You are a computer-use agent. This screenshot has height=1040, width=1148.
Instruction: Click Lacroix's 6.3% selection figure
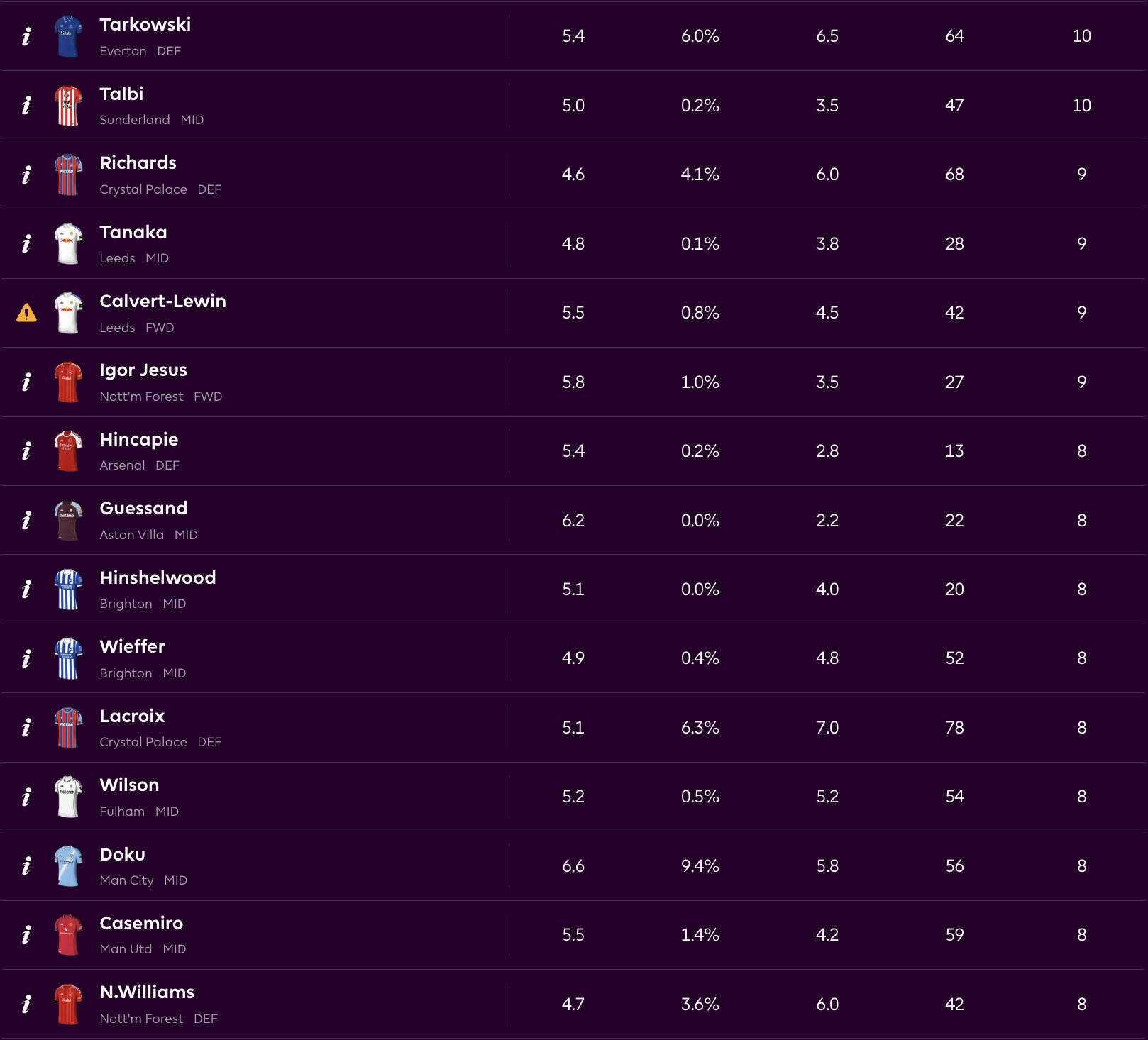[700, 728]
